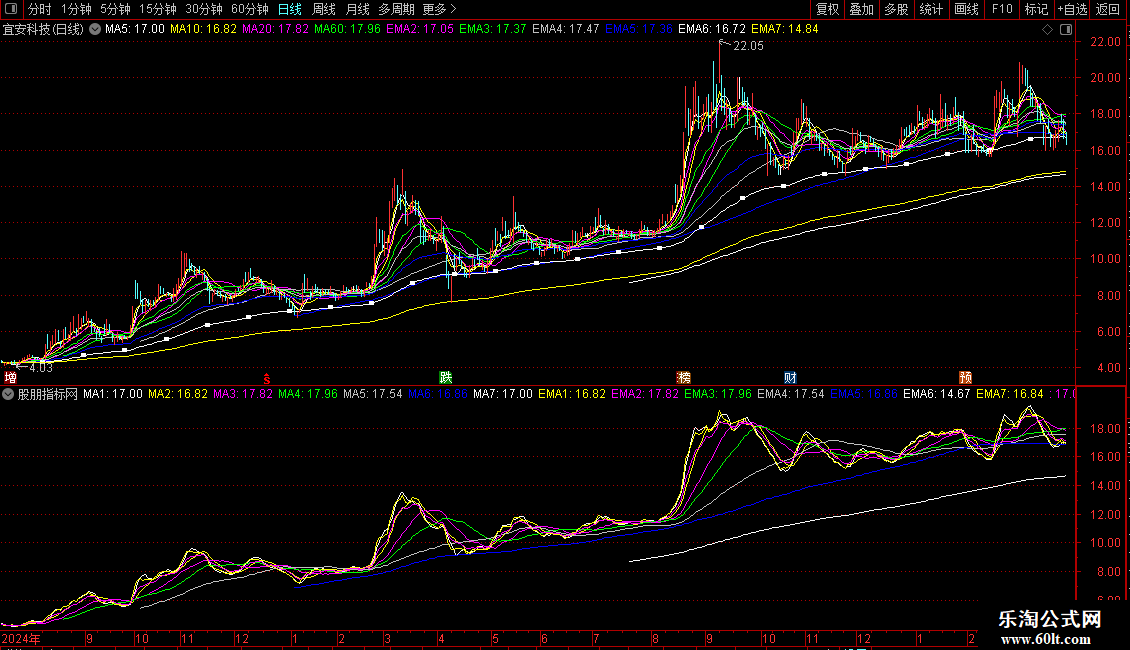
Task: Select the MA60: 17.96 label
Action: click(x=347, y=29)
